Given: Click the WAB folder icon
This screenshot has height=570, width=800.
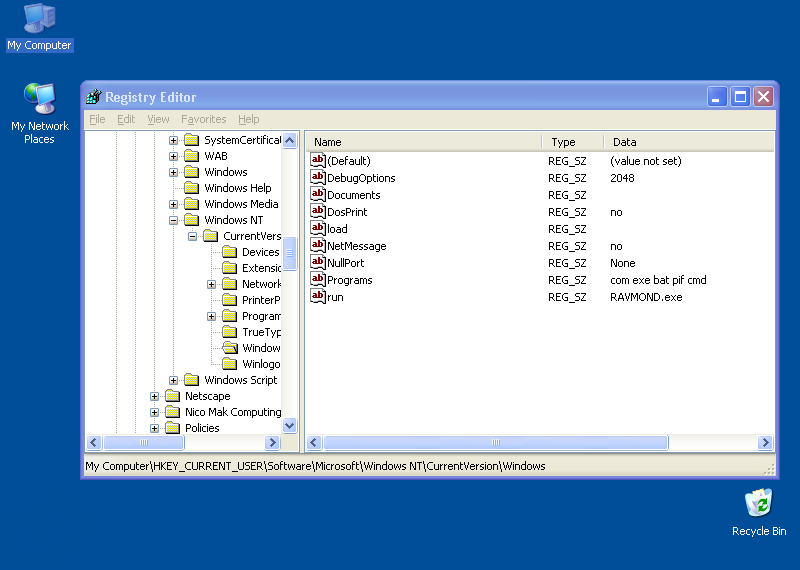Looking at the screenshot, I should (x=191, y=156).
